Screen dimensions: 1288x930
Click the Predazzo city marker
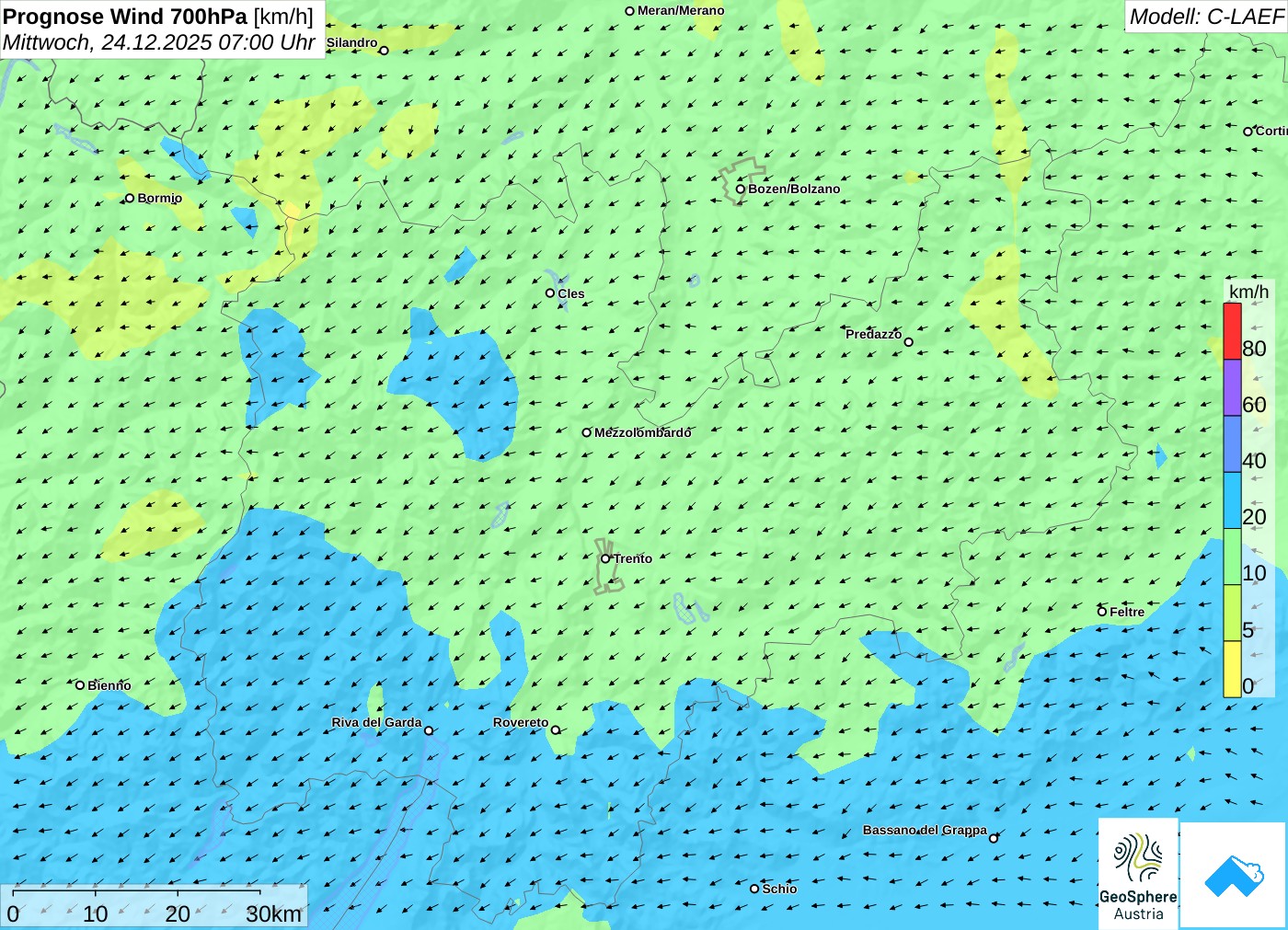pos(908,342)
